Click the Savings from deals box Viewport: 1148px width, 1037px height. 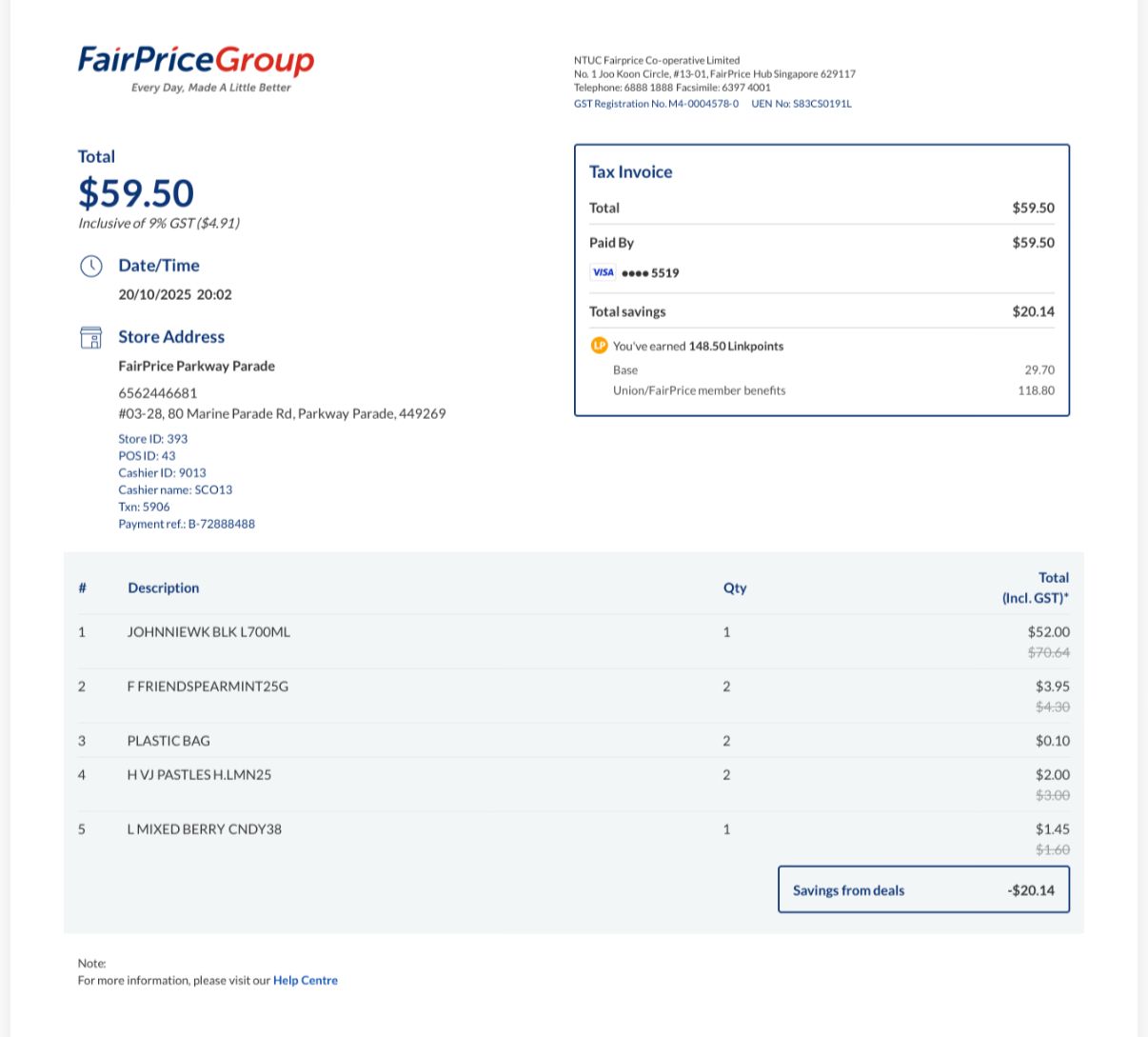pyautogui.click(x=923, y=889)
